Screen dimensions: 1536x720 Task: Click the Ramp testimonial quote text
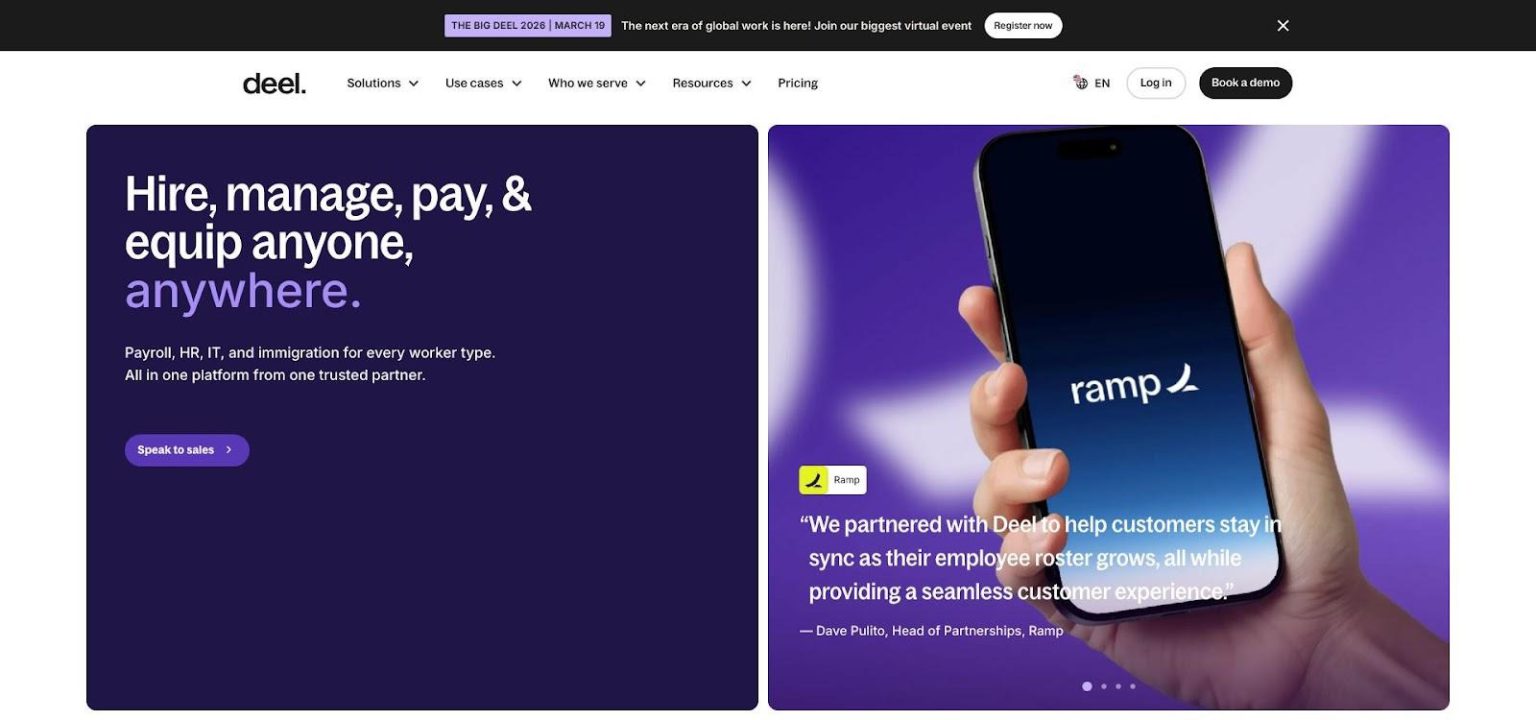pyautogui.click(x=1041, y=558)
